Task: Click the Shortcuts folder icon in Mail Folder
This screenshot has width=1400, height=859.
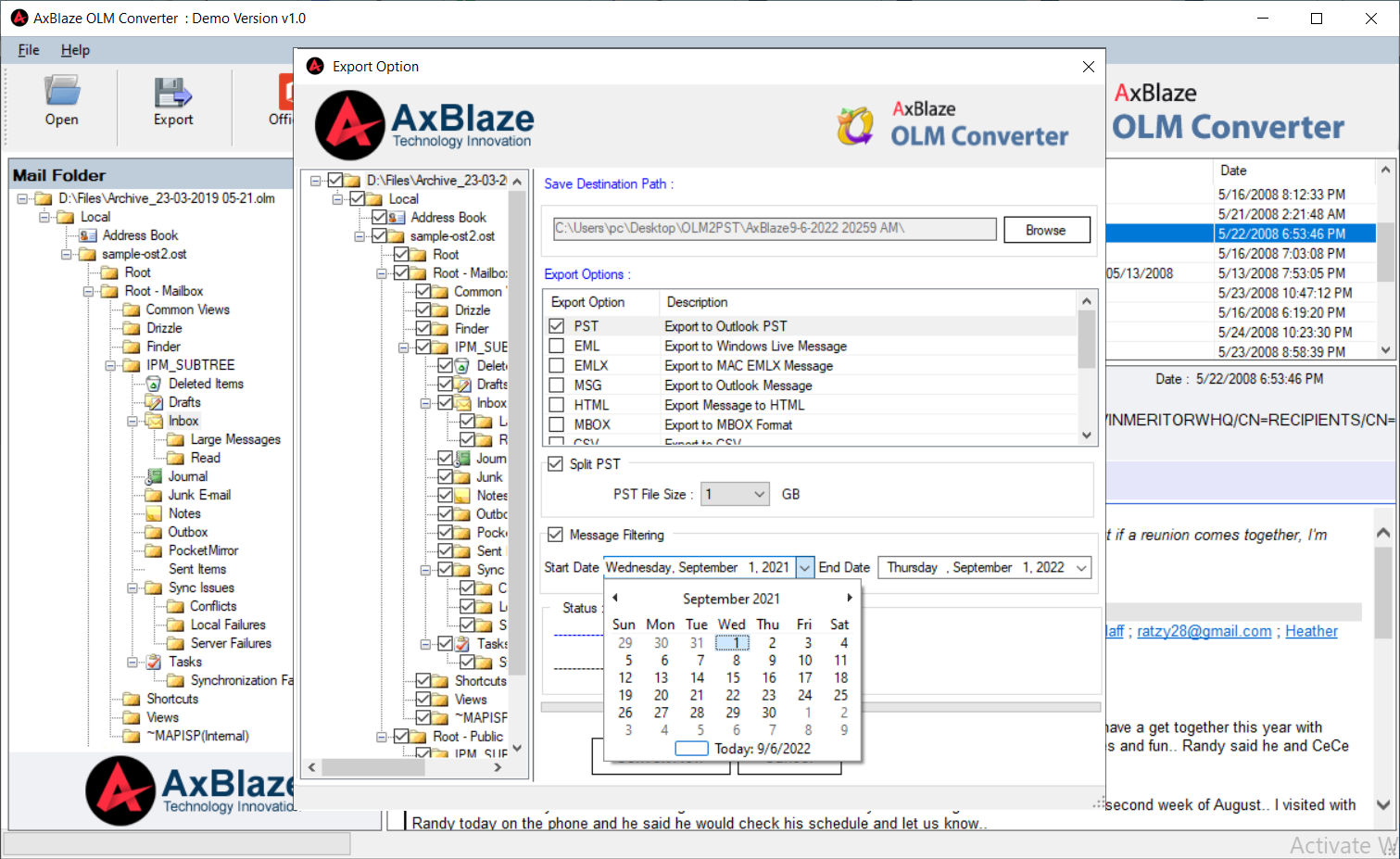Action: [x=132, y=699]
